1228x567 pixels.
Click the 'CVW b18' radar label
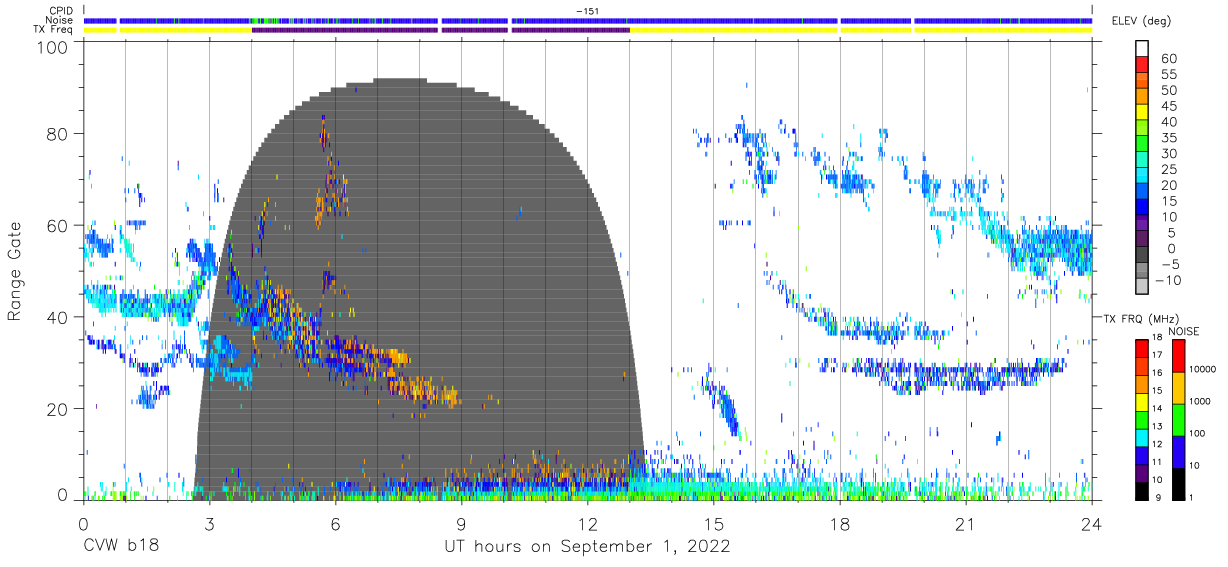point(121,547)
